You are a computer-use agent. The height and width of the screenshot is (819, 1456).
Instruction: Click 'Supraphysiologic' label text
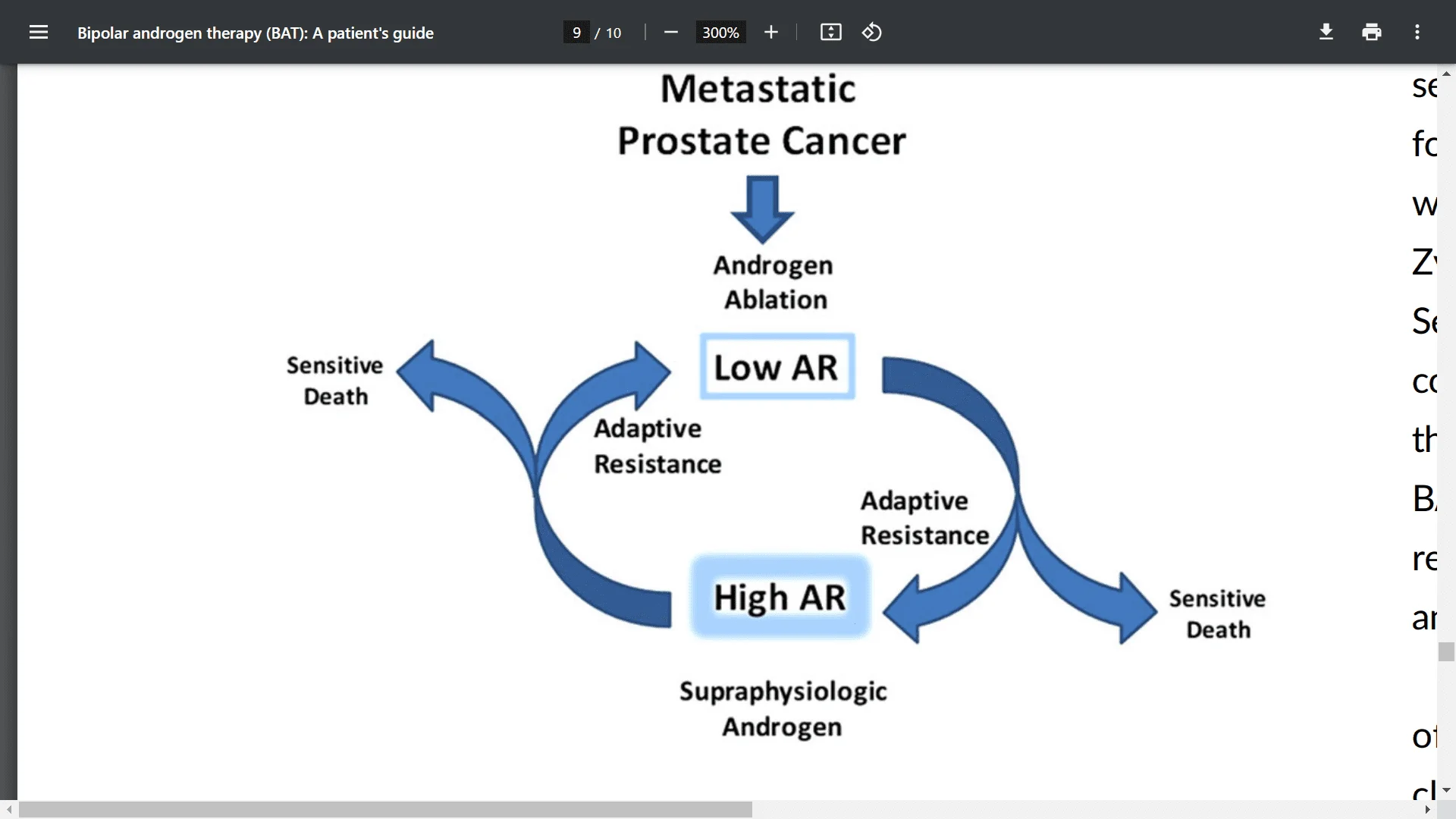(783, 692)
